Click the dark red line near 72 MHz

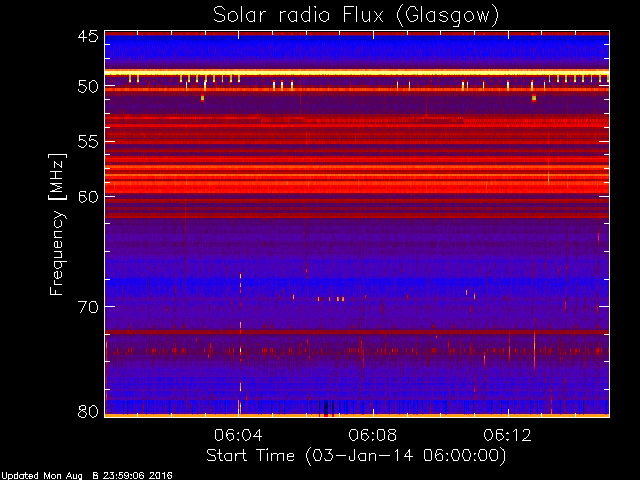pyautogui.click(x=356, y=331)
